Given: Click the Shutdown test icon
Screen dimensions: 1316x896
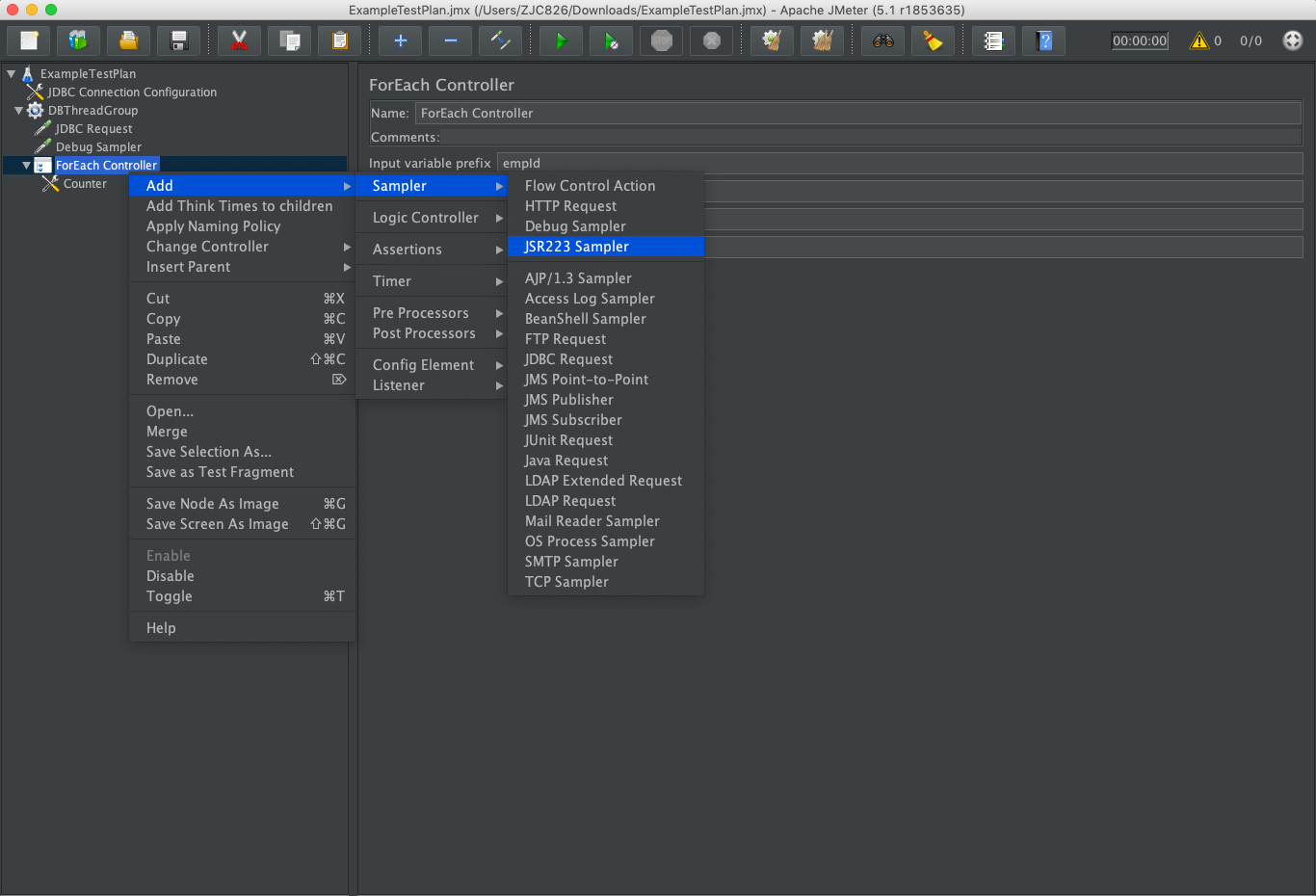Looking at the screenshot, I should pos(712,40).
